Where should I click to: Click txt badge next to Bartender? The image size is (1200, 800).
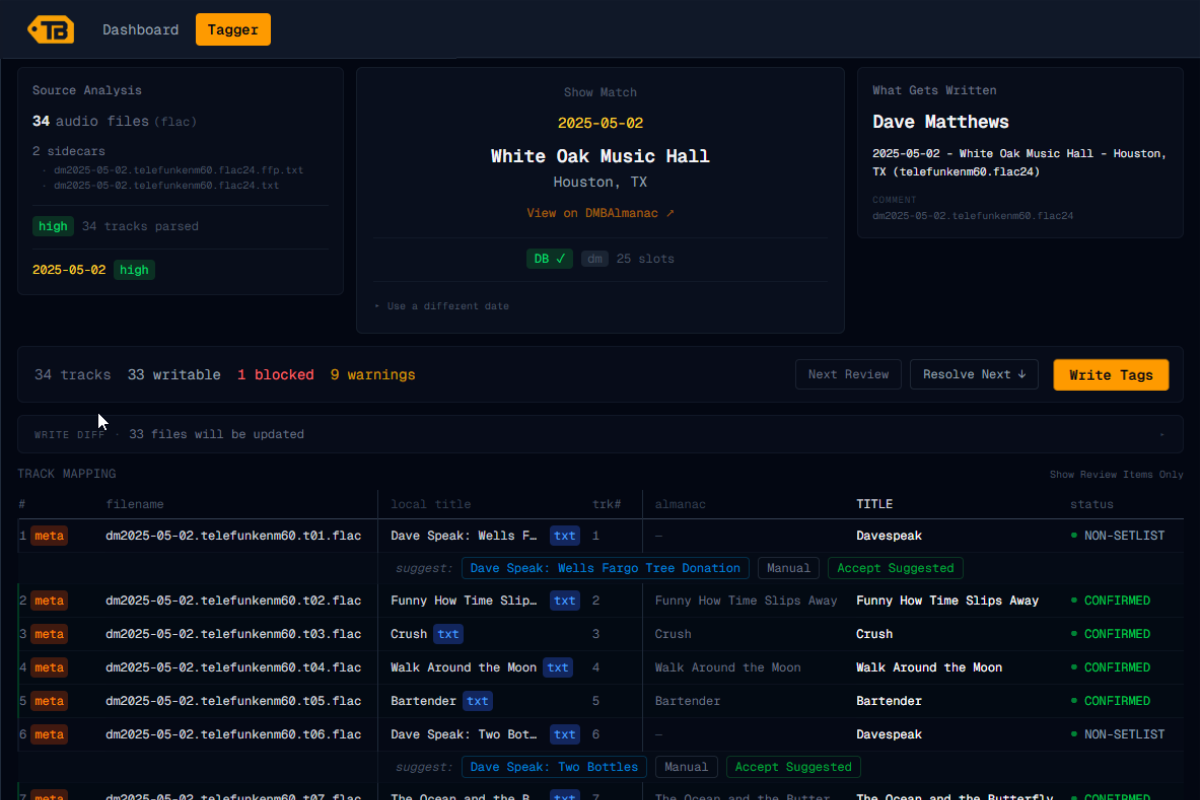click(477, 701)
